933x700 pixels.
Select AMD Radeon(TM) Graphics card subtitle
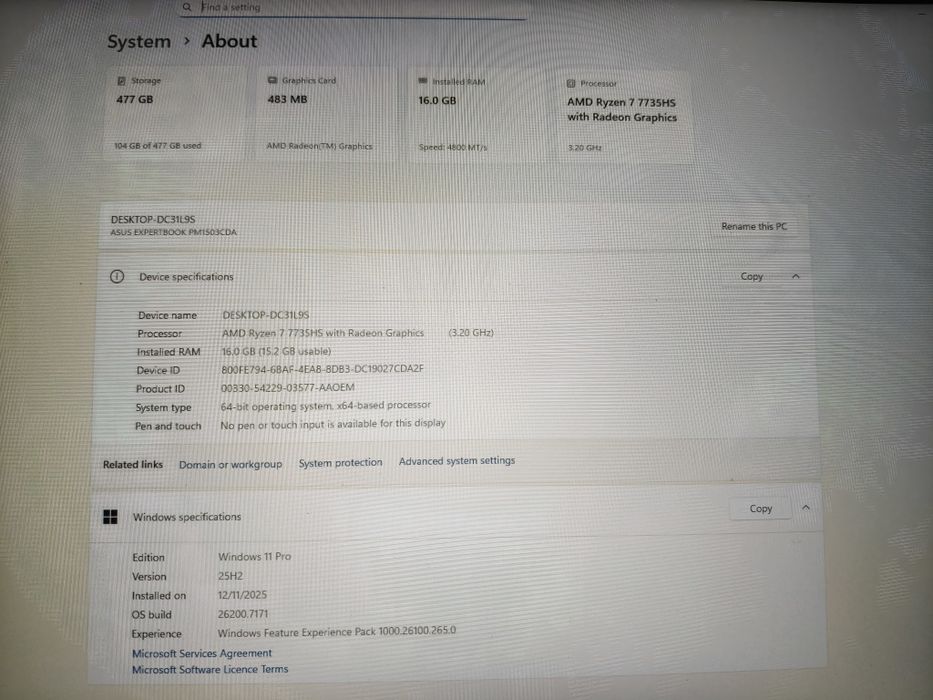click(x=320, y=146)
